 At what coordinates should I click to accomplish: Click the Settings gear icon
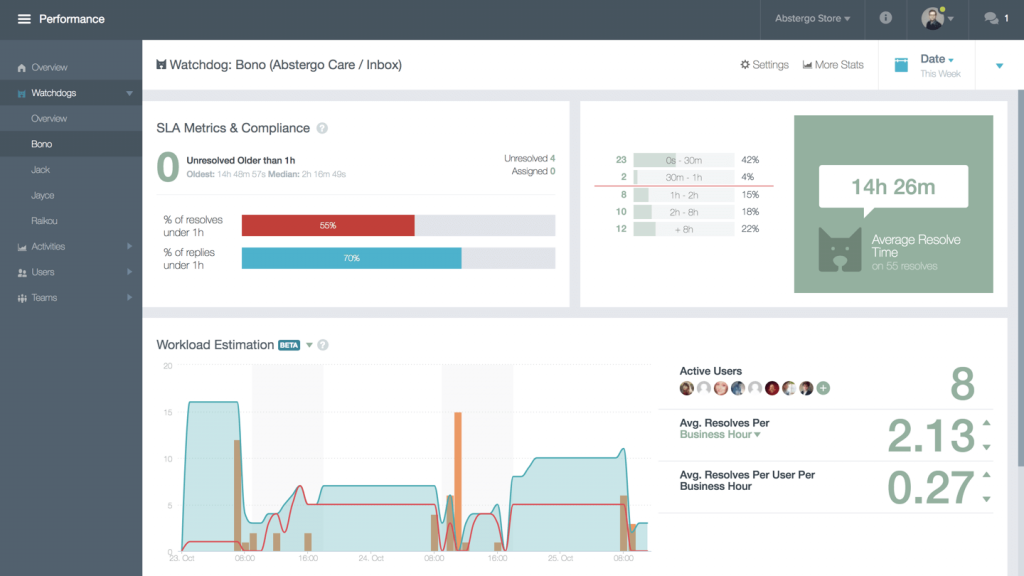745,65
